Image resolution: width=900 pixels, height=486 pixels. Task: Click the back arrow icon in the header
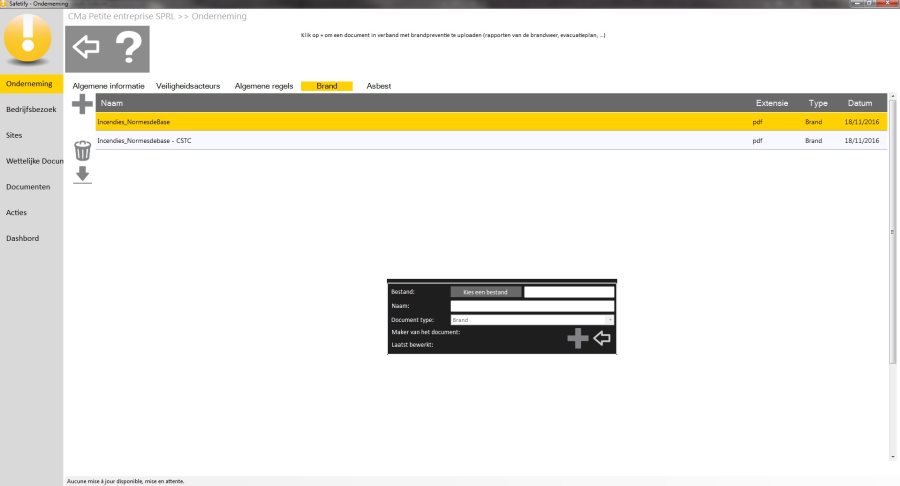86,47
